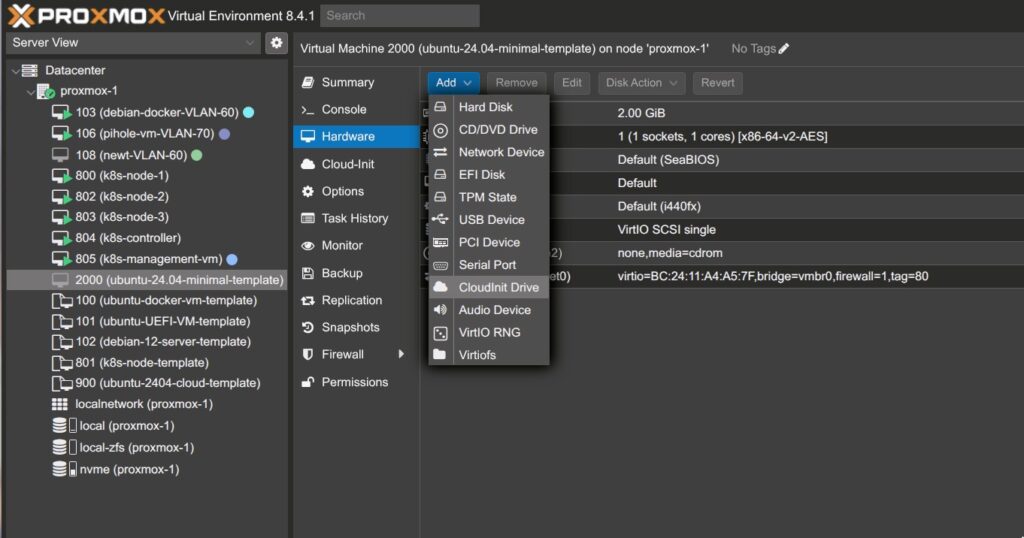Open the Summary tab
Screen dimensions: 1024x538
coord(356,83)
